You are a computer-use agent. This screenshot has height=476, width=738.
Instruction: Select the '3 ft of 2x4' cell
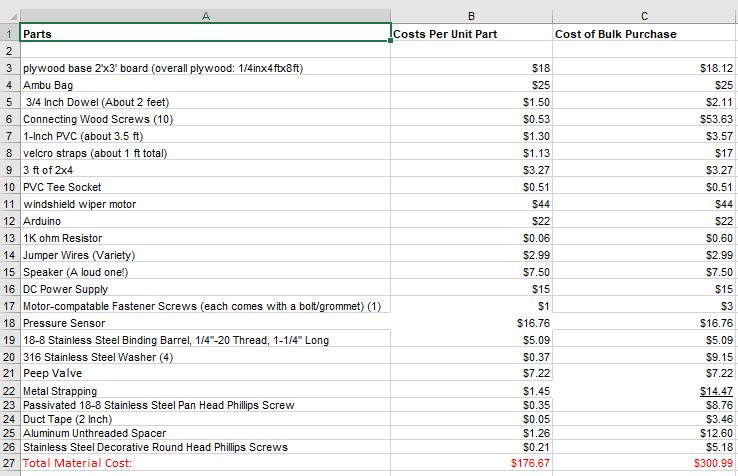click(x=205, y=169)
